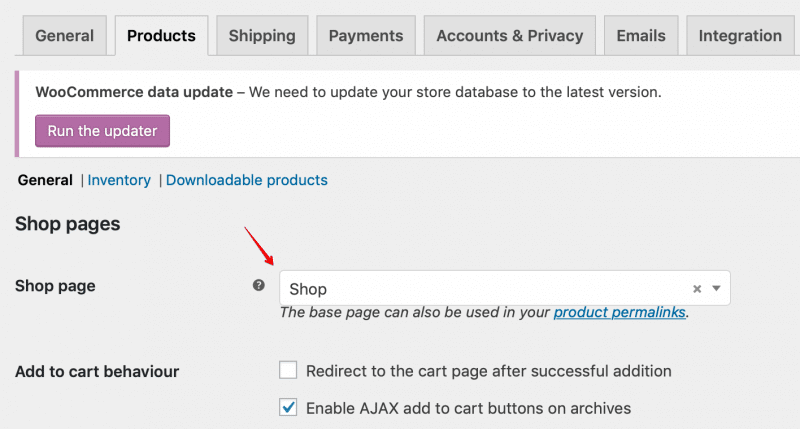The height and width of the screenshot is (429, 800).
Task: Follow the product permalinks link
Action: [620, 312]
